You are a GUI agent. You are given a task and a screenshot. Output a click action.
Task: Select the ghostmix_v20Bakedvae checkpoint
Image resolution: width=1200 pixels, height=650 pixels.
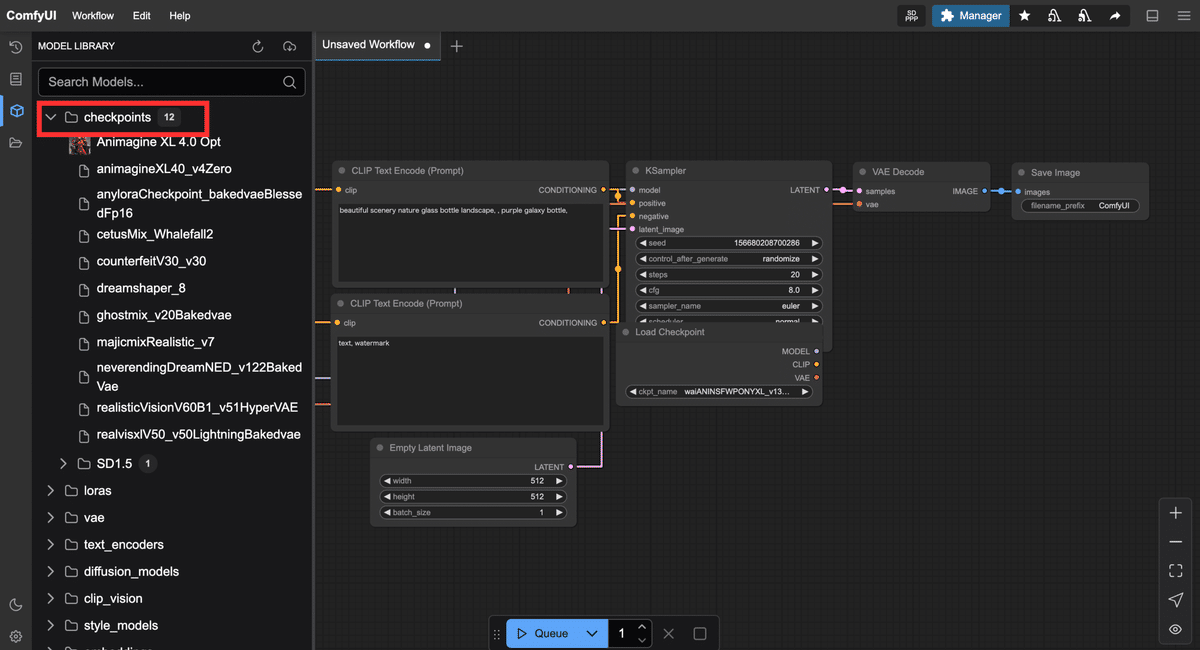coord(164,315)
